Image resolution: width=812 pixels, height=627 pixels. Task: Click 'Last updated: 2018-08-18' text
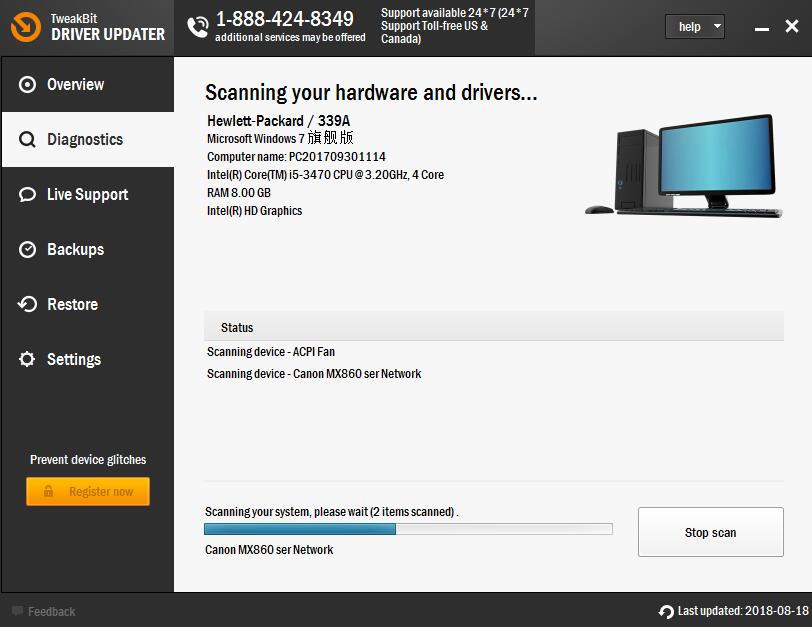(743, 611)
